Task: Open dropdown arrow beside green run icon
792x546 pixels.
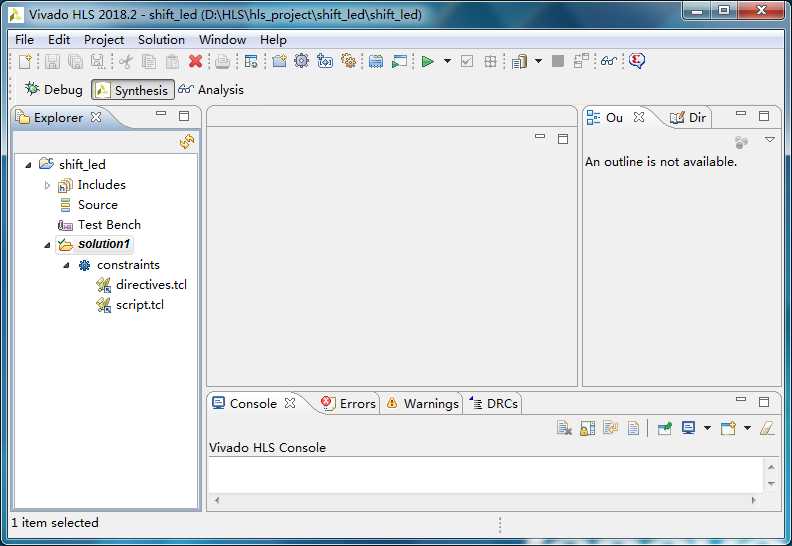Action: pyautogui.click(x=447, y=61)
